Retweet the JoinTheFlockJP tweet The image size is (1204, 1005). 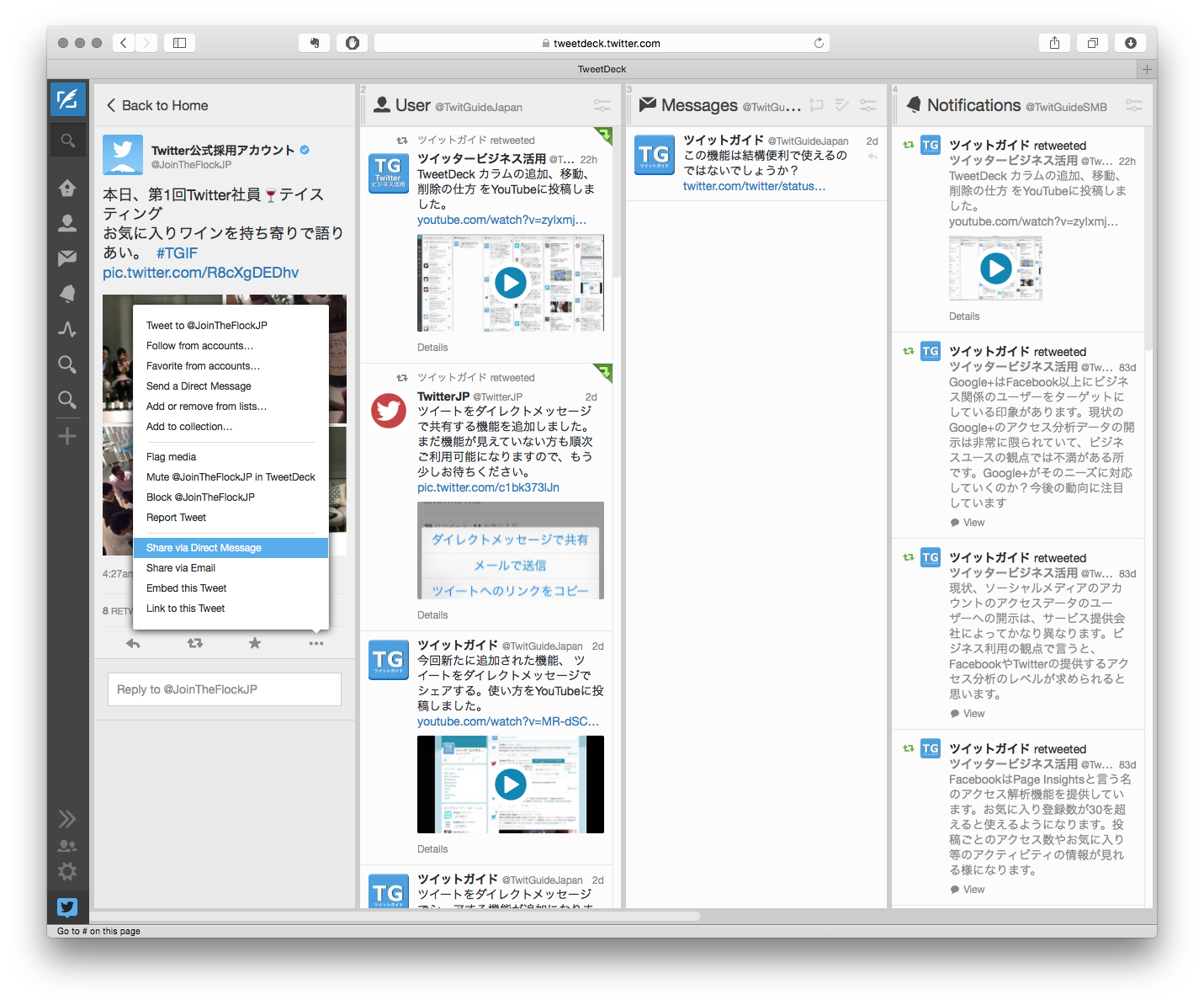pyautogui.click(x=195, y=643)
